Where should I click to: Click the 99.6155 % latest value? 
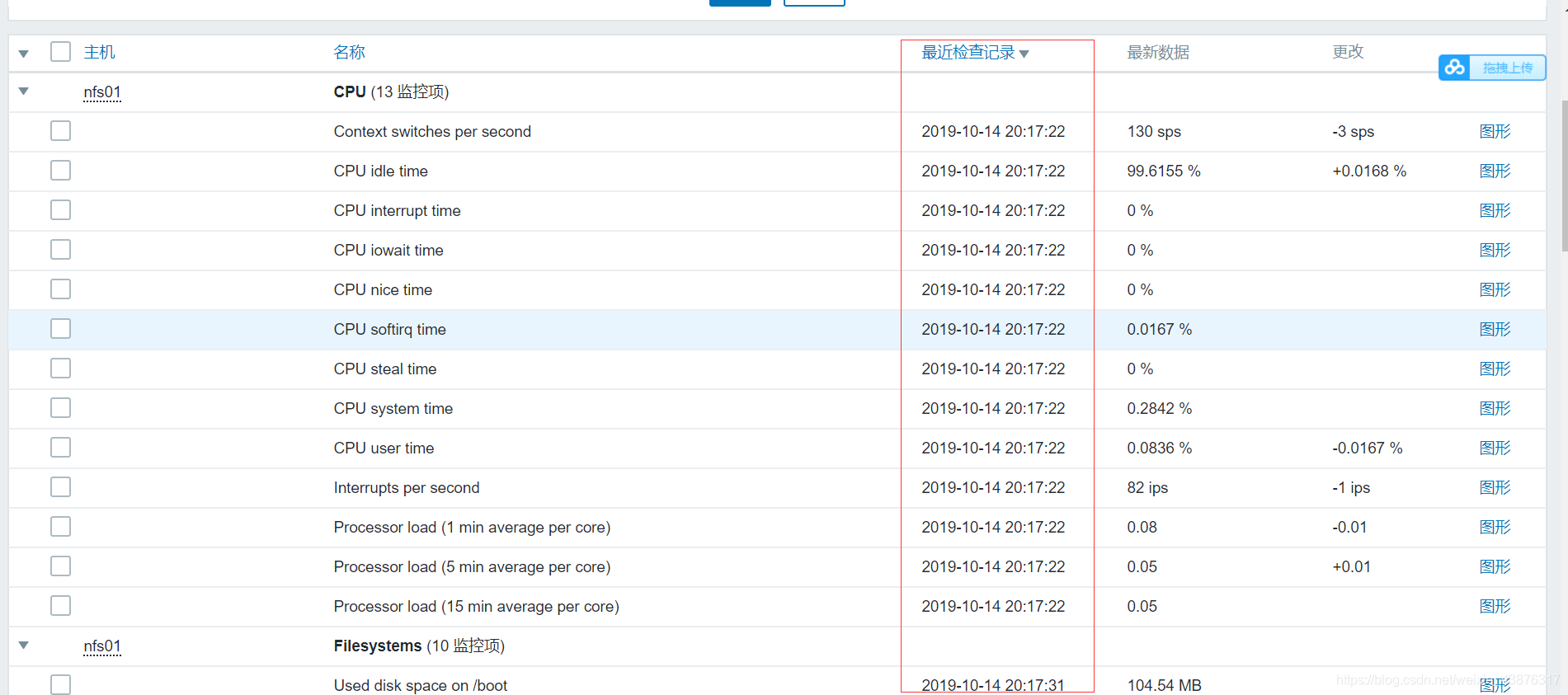(1164, 171)
